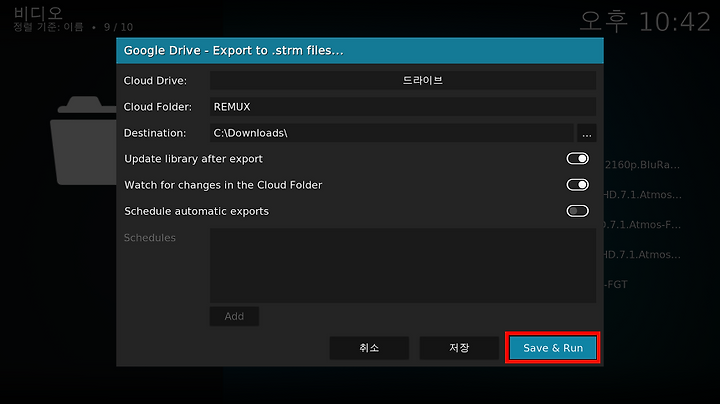
Task: Click the clock showing 오후 10:42
Action: point(645,22)
